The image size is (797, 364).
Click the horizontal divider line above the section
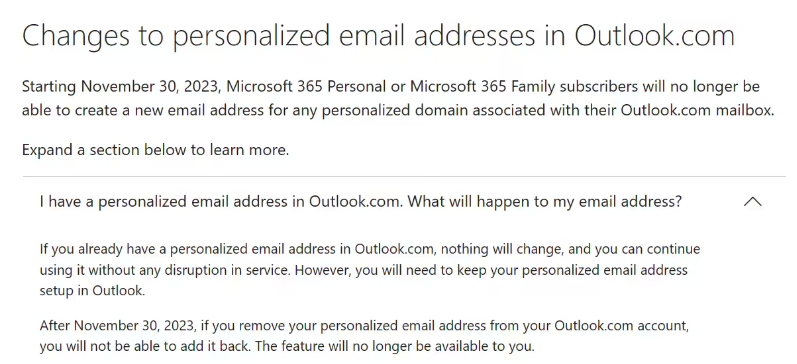coord(404,177)
